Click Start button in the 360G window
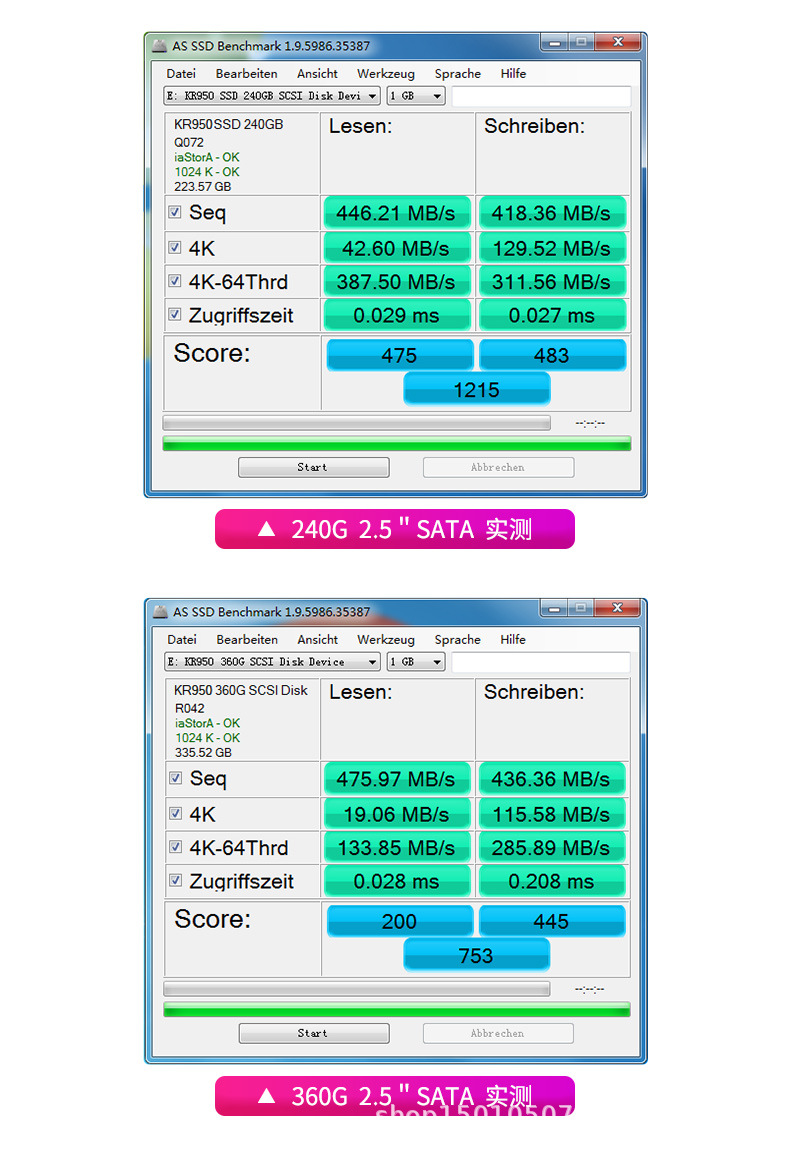This screenshot has width=790, height=1150. [x=314, y=1033]
